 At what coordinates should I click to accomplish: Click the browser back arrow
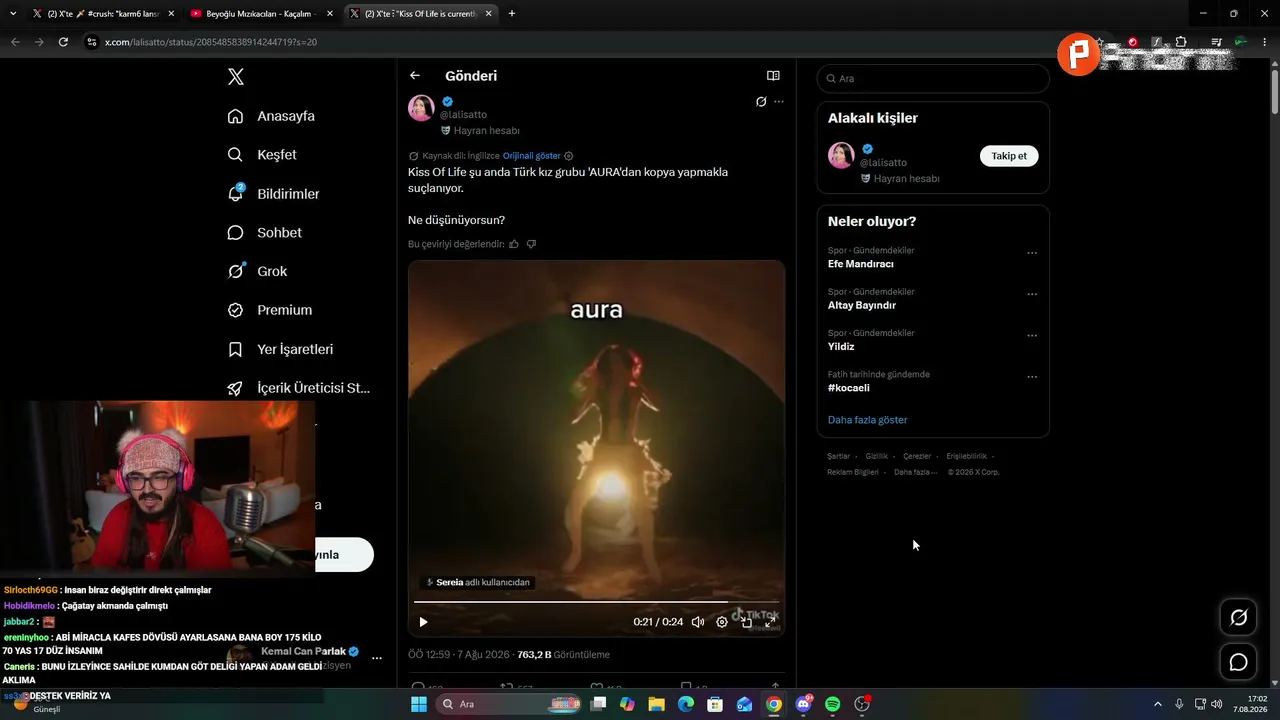point(15,42)
